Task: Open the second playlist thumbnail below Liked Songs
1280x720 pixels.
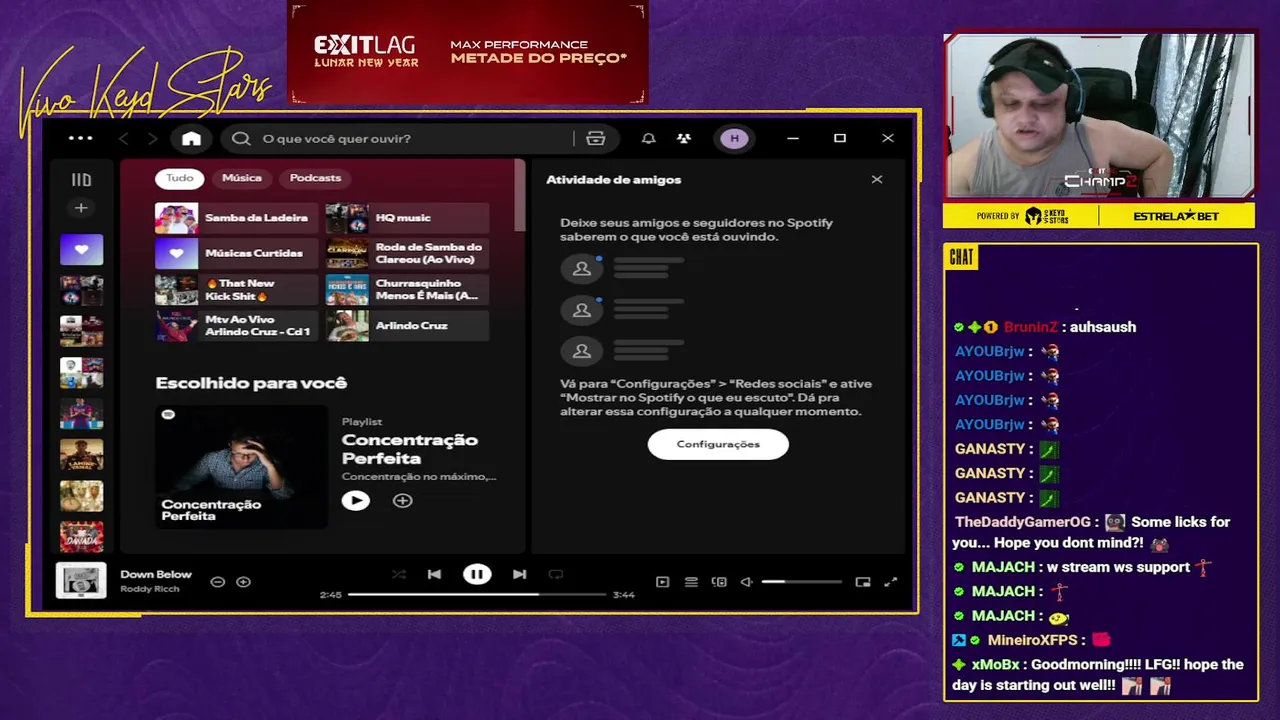Action: click(81, 331)
